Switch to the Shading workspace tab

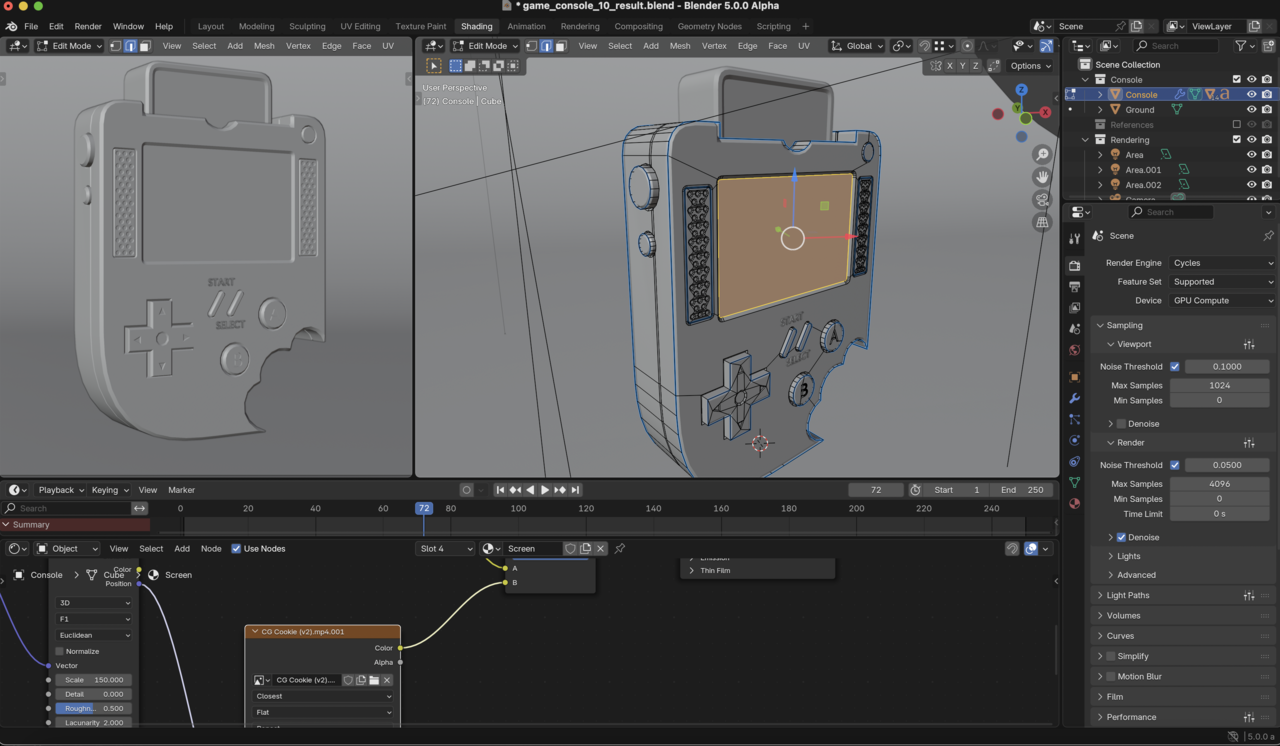pos(476,26)
